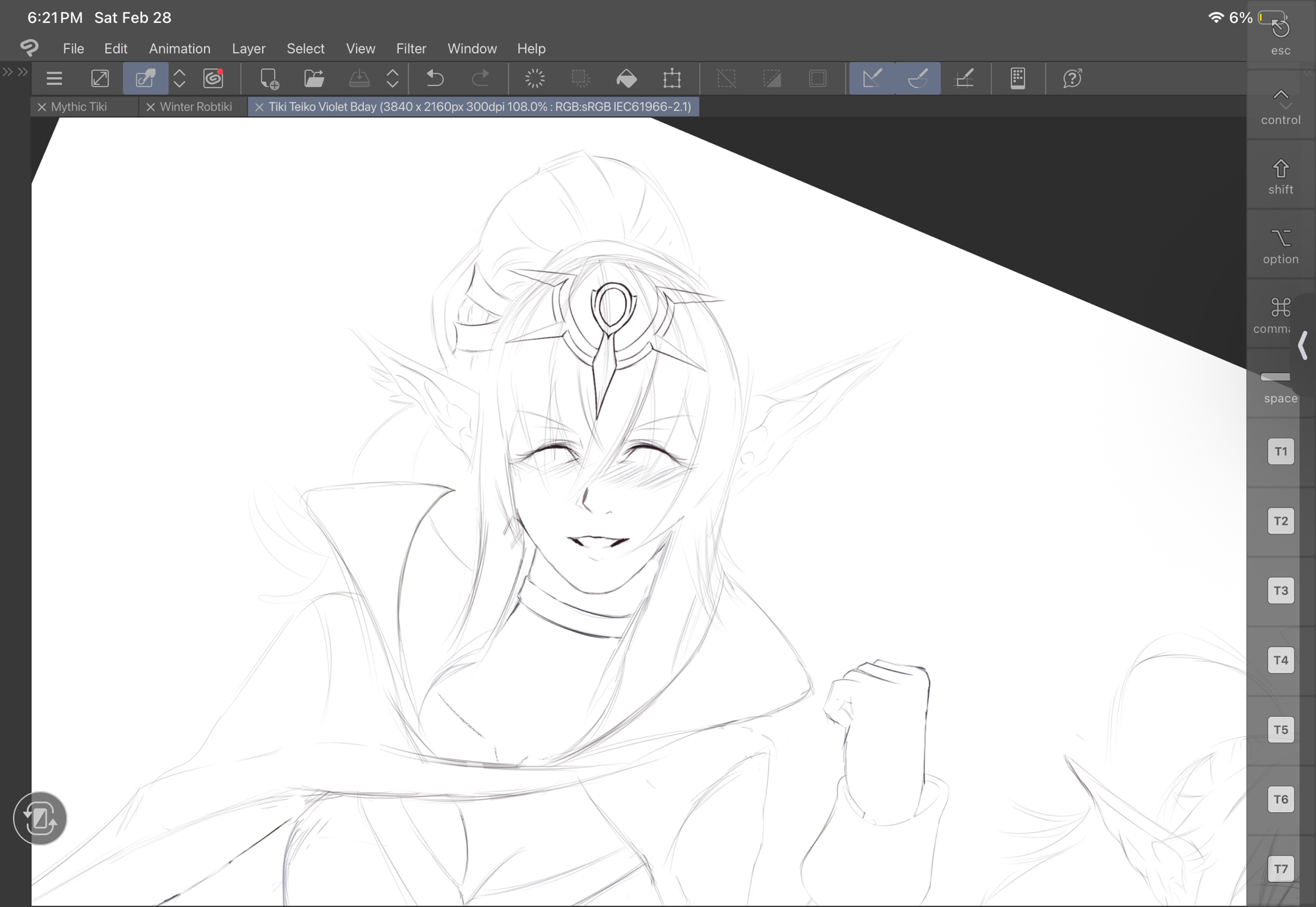1316x907 pixels.
Task: Click the Scale/Rotate transform icon
Action: pyautogui.click(x=672, y=79)
